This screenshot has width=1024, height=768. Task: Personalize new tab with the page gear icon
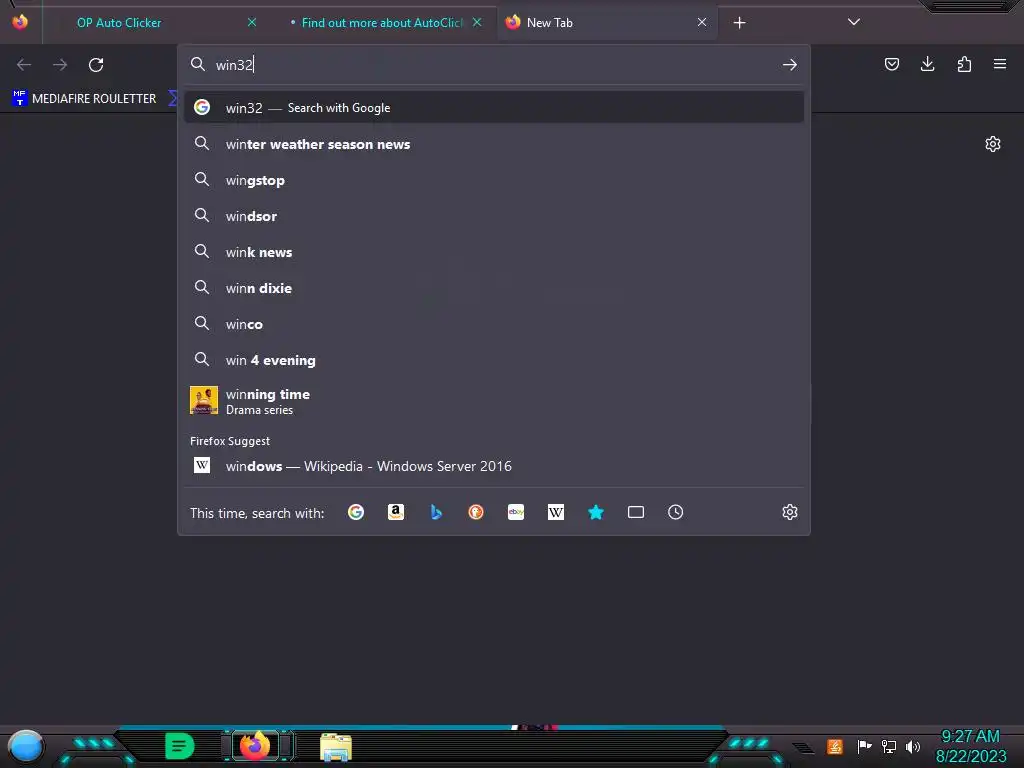coord(993,144)
